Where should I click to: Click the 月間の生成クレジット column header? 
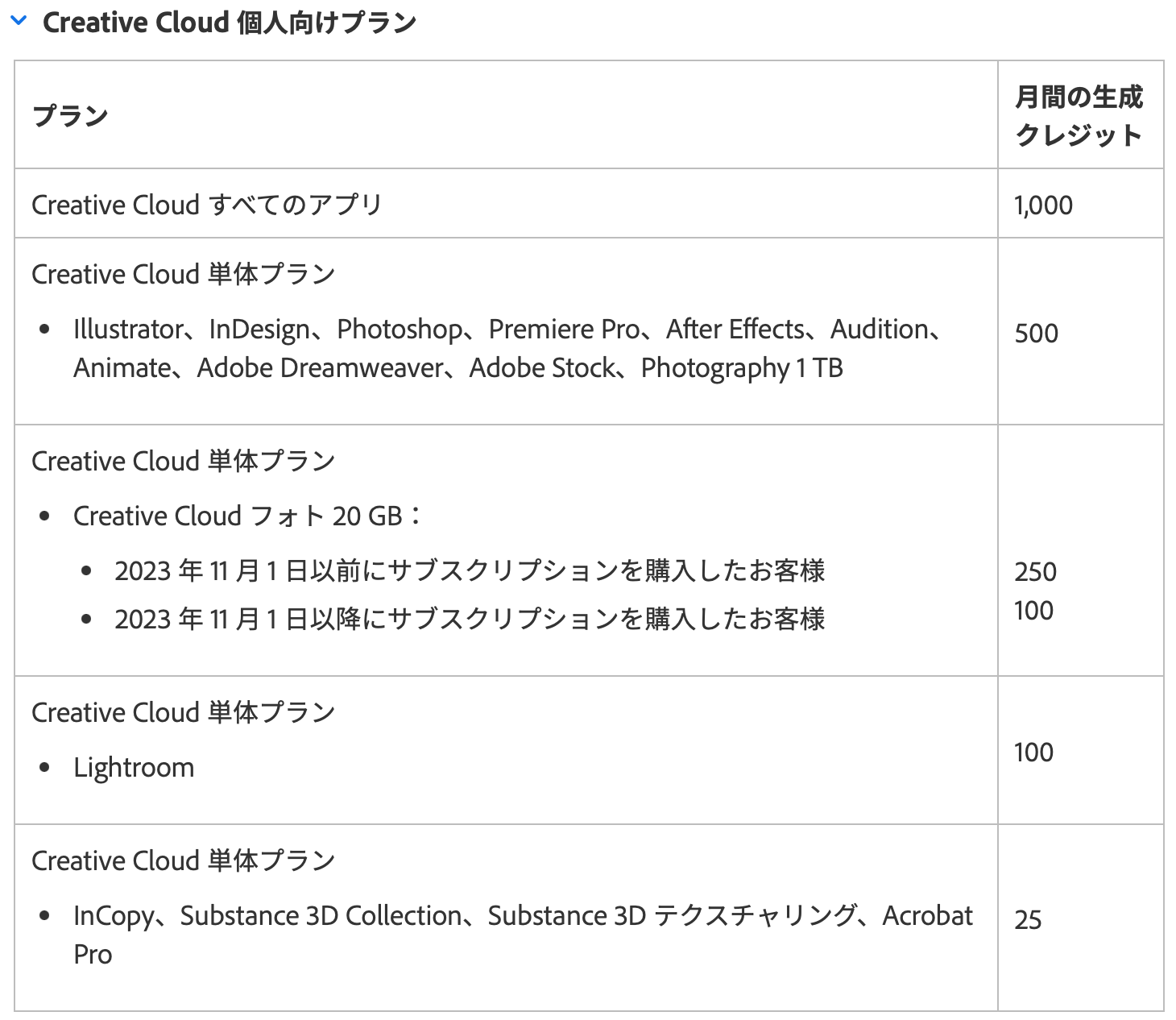[x=1079, y=115]
